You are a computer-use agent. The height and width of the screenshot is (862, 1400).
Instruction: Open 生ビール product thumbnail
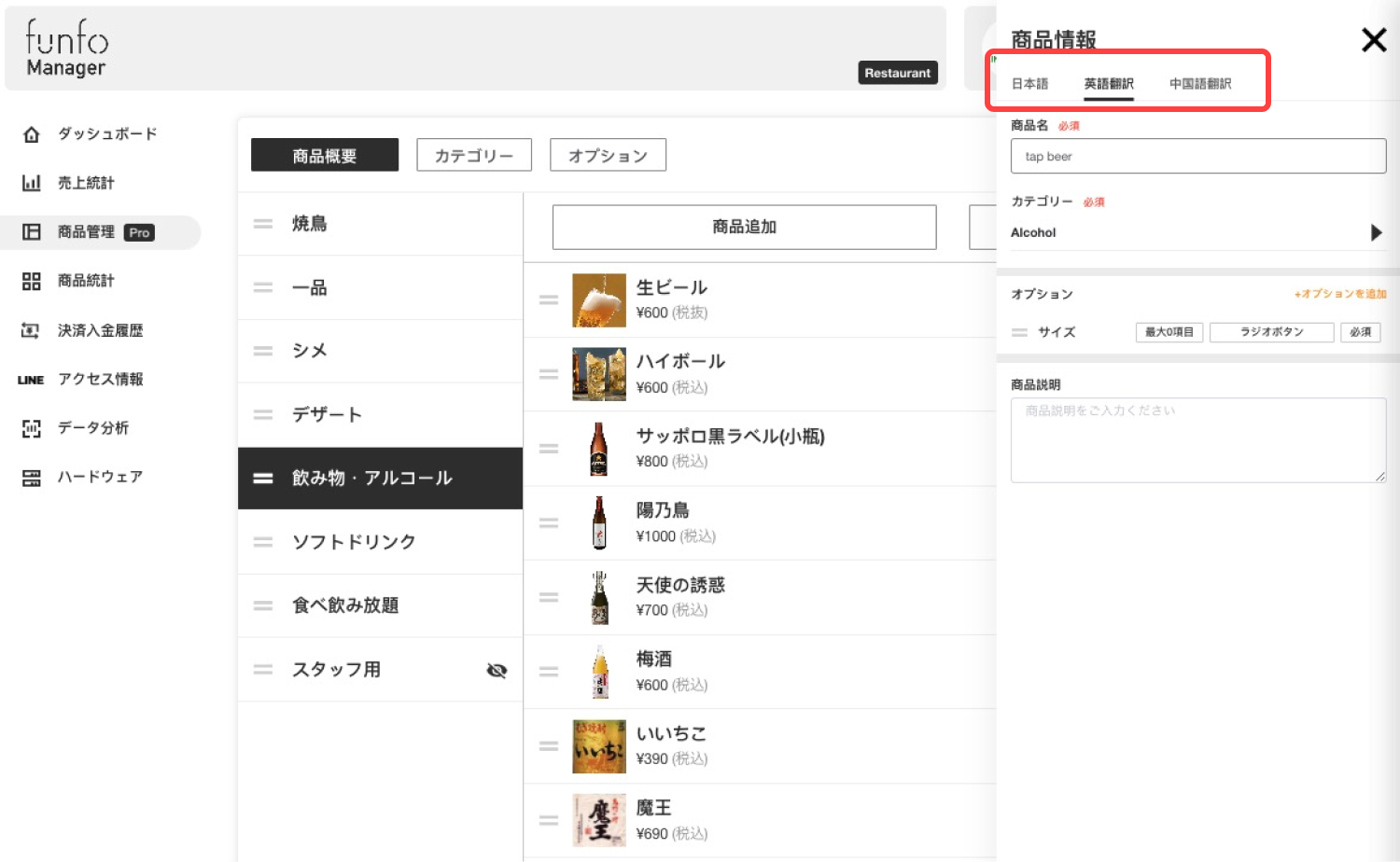599,300
